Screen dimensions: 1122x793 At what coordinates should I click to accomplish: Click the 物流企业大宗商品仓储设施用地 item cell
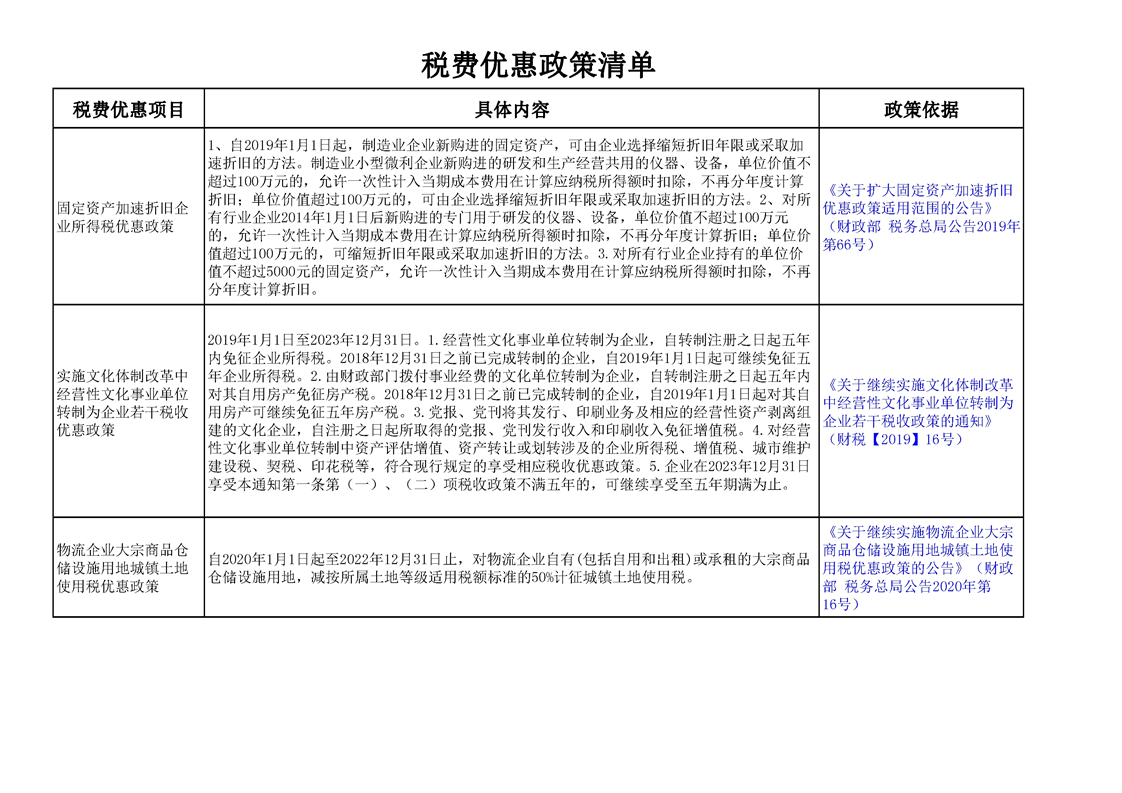click(x=123, y=568)
